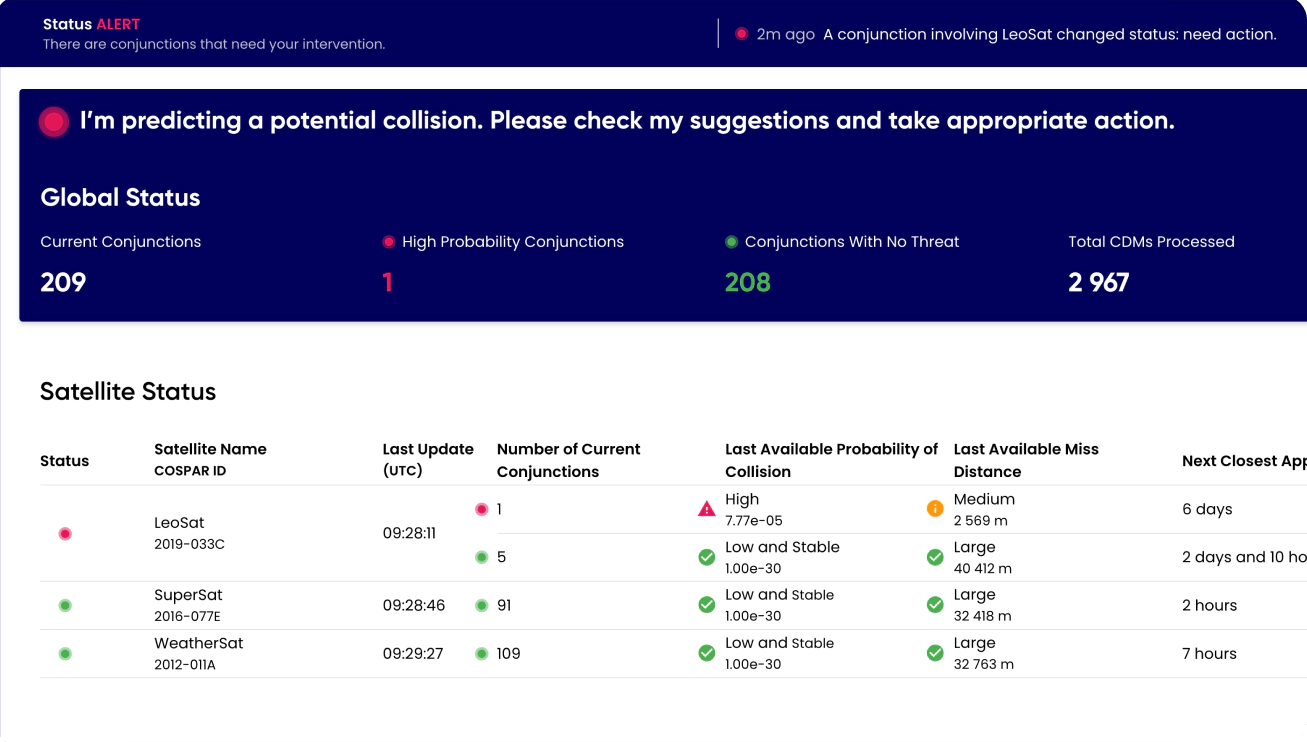This screenshot has height=742, width=1307.
Task: Click the '2 hours' next closest approach cell
Action: coord(1209,605)
